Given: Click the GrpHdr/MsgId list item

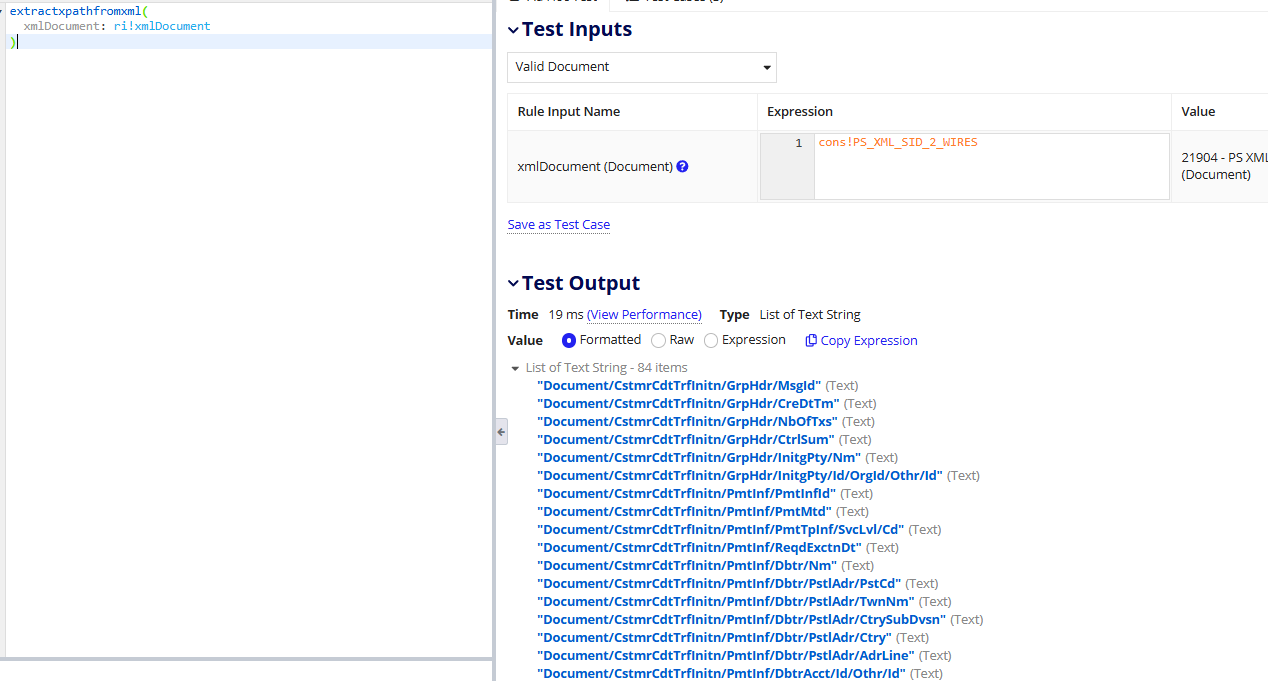Looking at the screenshot, I should pos(679,386).
